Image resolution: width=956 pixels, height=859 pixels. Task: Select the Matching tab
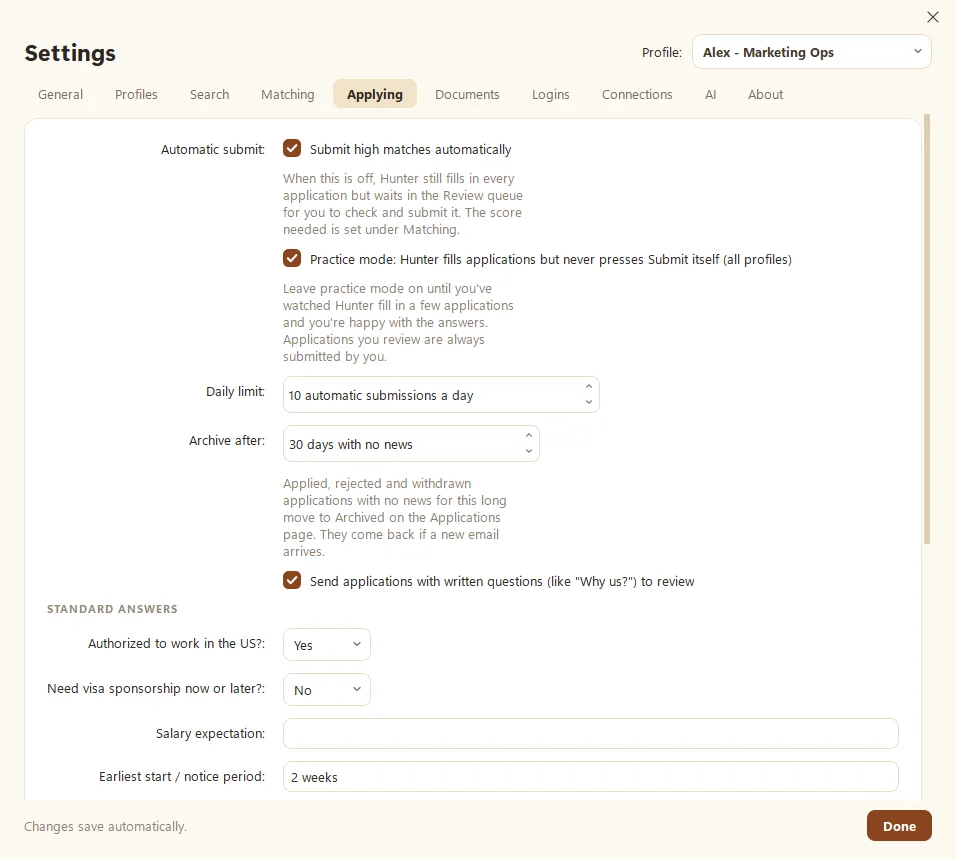(x=288, y=94)
